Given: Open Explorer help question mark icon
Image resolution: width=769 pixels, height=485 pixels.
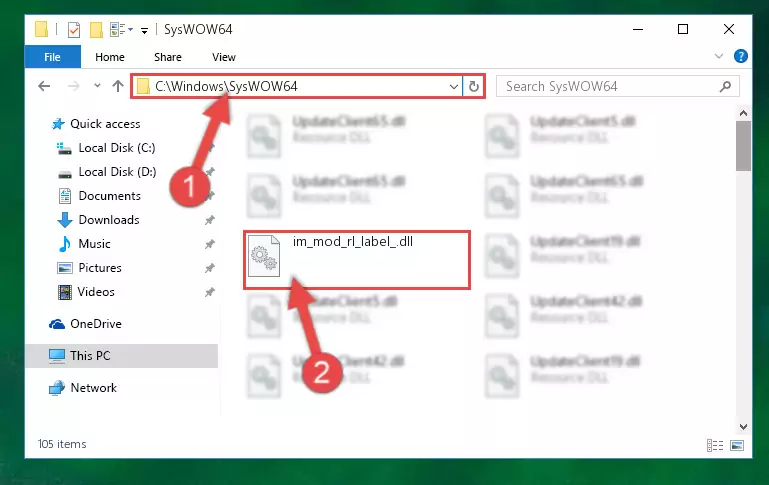Looking at the screenshot, I should pos(741,56).
